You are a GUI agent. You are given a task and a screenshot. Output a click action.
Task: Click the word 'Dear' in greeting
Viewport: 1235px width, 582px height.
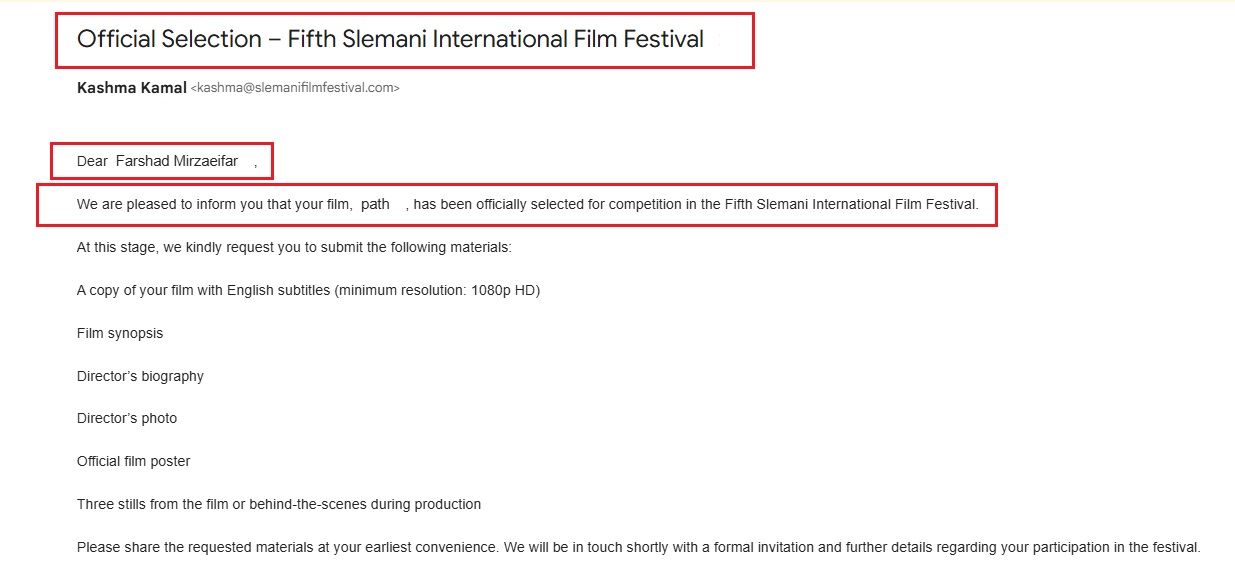click(x=92, y=161)
